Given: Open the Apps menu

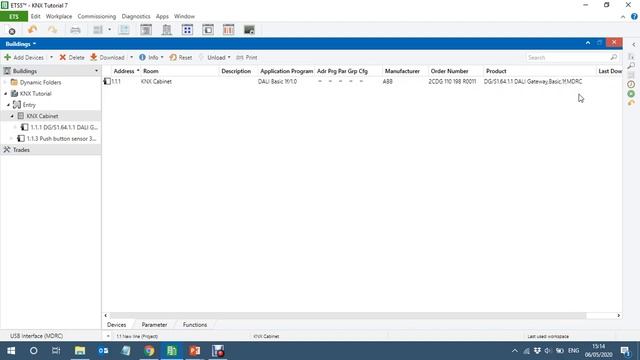Looking at the screenshot, I should pos(162,16).
